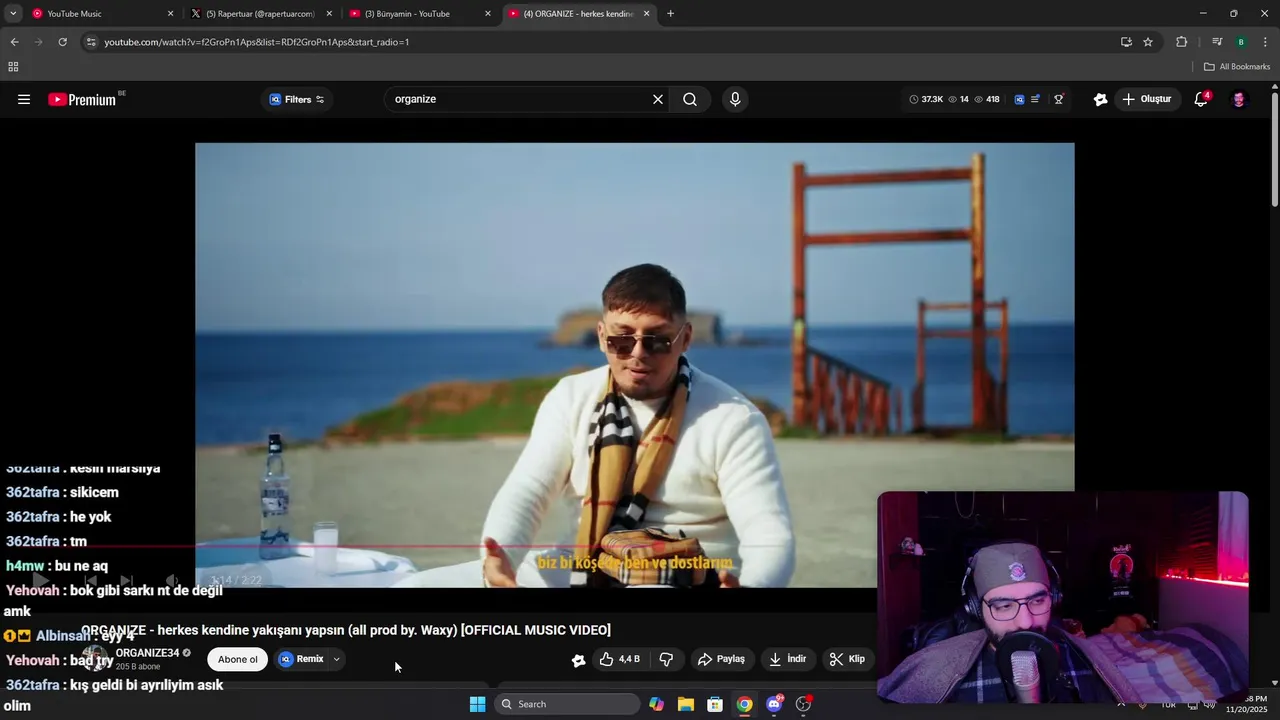Click vidIQ sparkle icon beside like button

click(578, 660)
